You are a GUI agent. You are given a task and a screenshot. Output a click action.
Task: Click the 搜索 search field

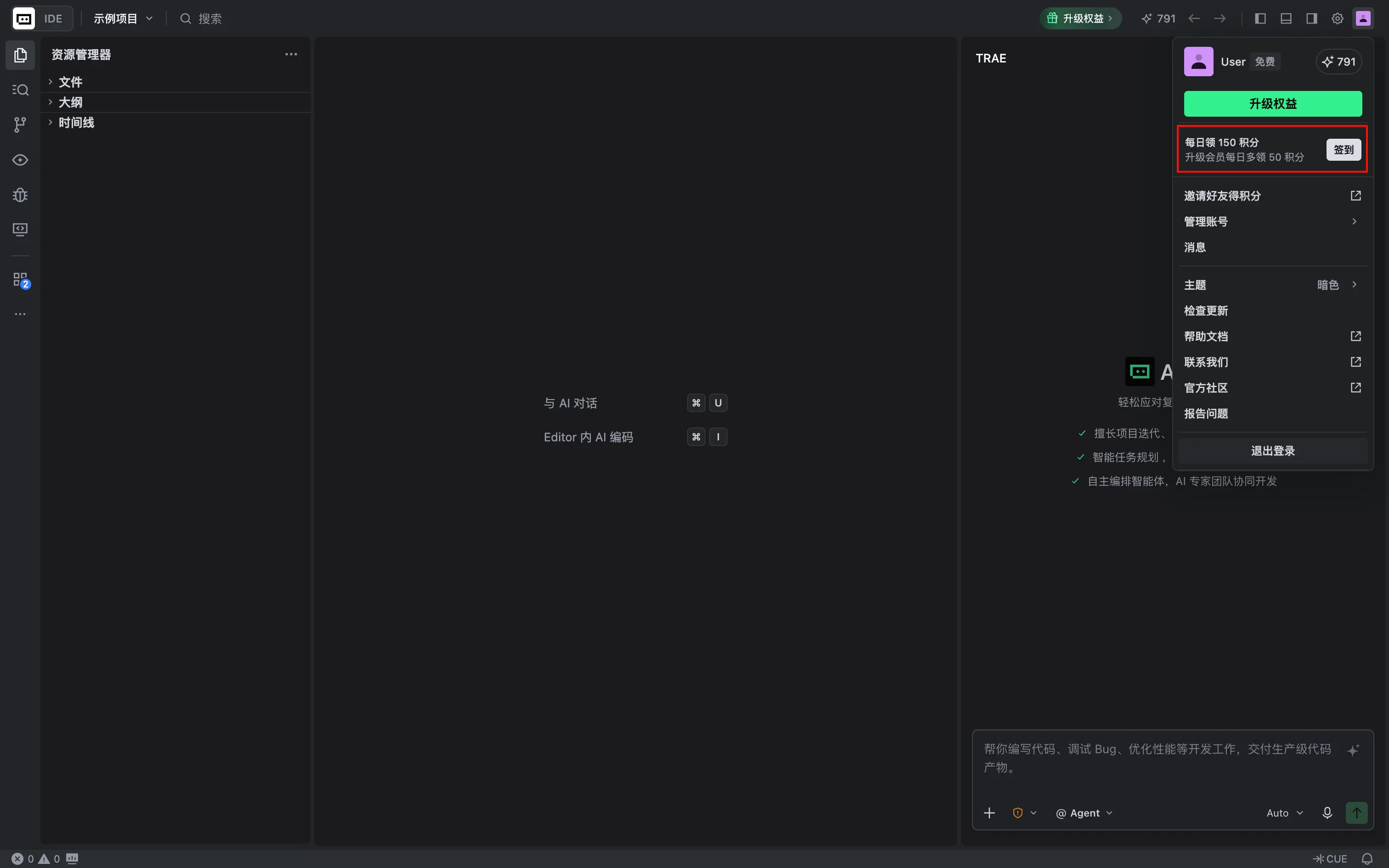click(202, 18)
